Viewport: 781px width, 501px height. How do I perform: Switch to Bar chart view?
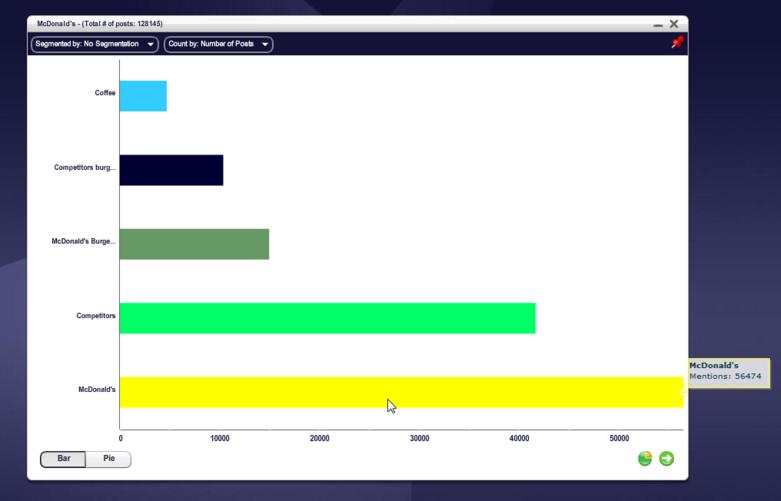pos(63,459)
